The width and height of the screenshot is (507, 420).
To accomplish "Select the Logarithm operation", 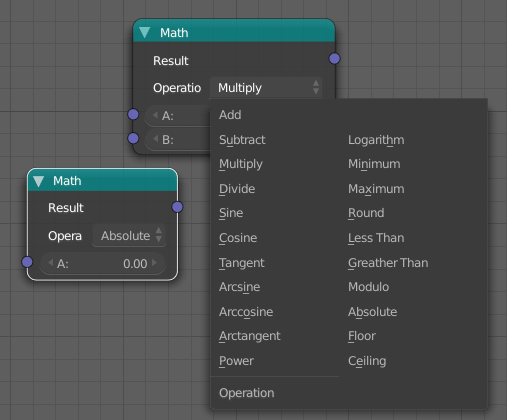I will [376, 140].
